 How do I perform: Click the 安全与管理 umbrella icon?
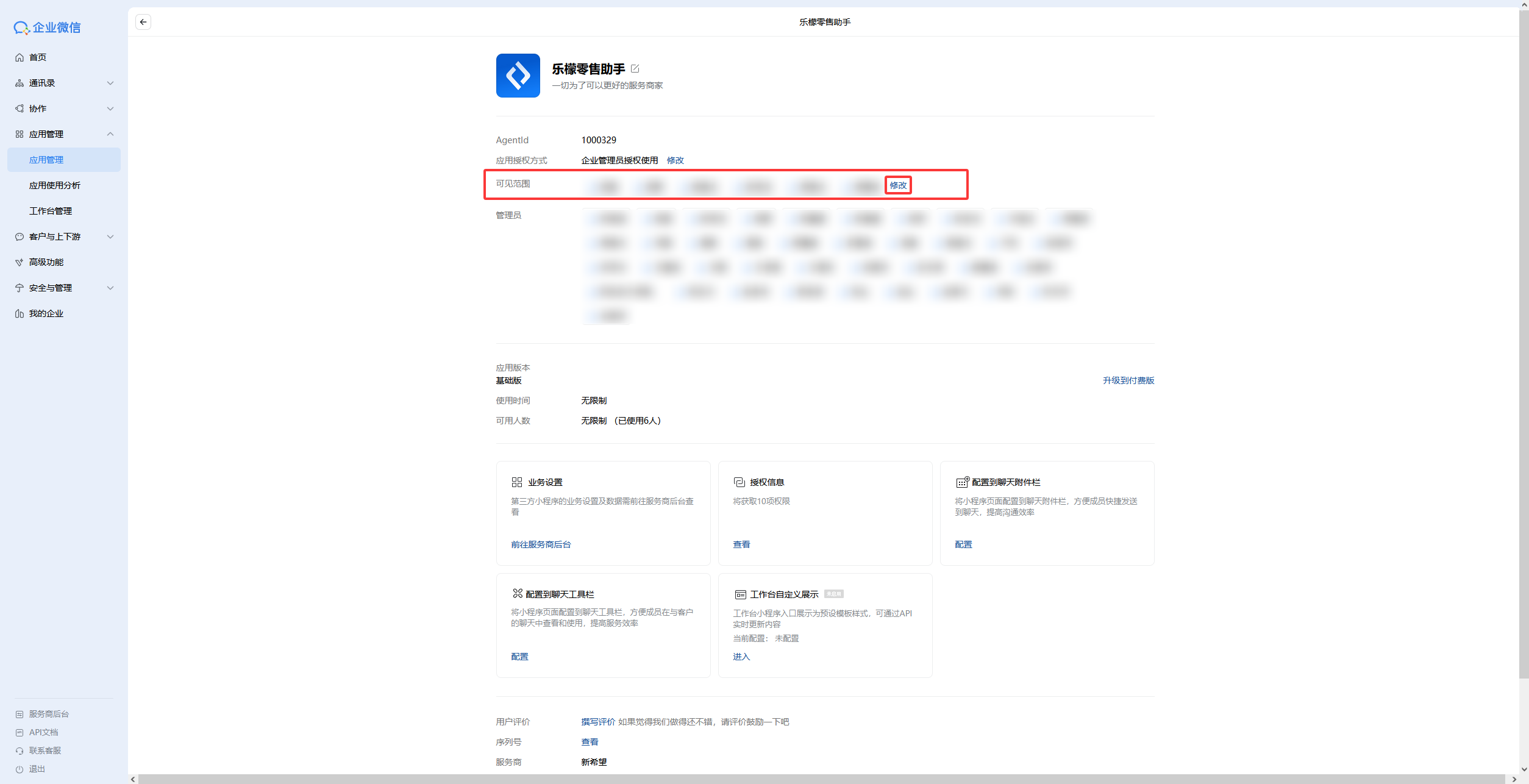pos(20,288)
